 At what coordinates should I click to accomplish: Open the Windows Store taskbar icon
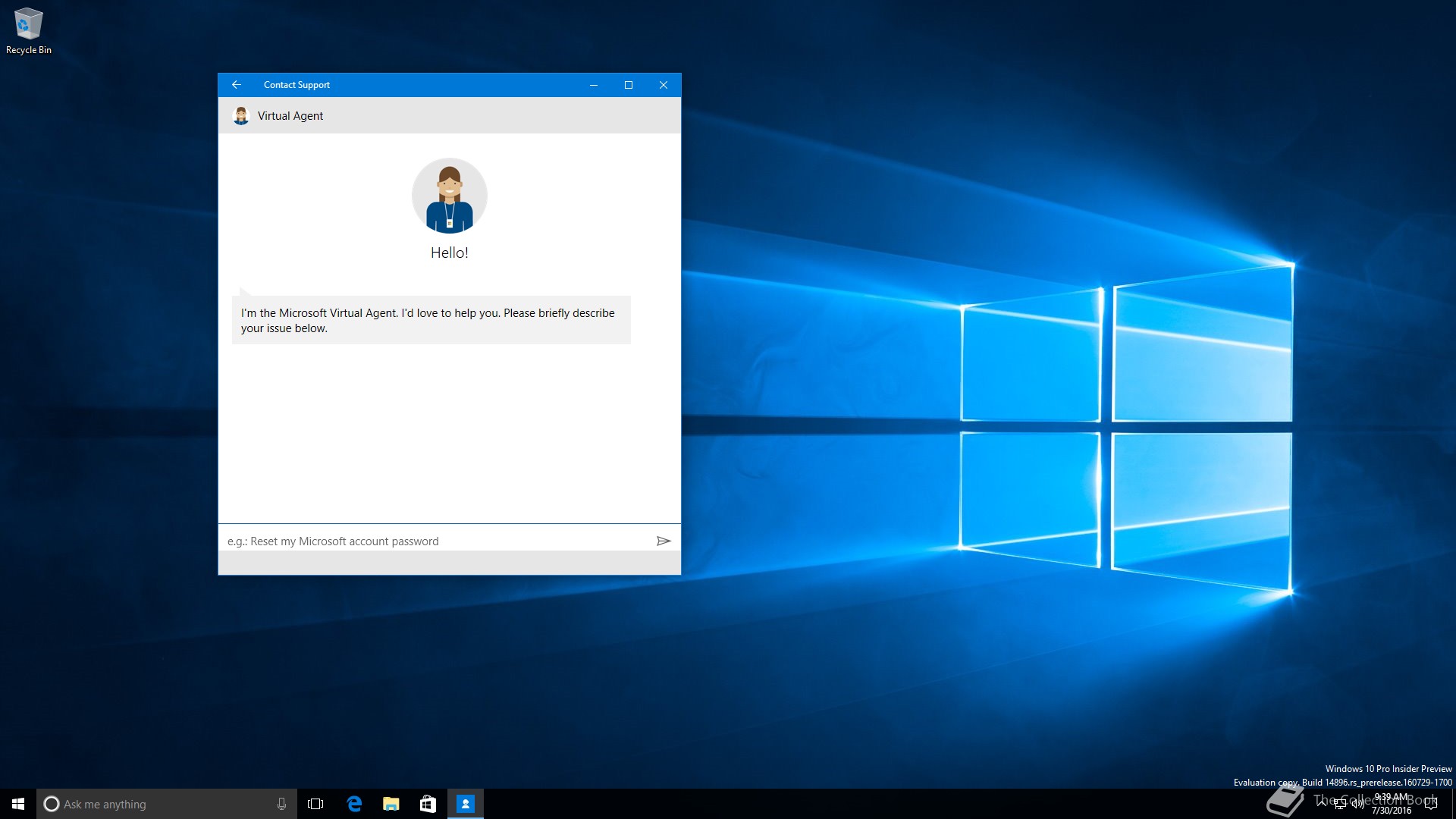pos(428,804)
